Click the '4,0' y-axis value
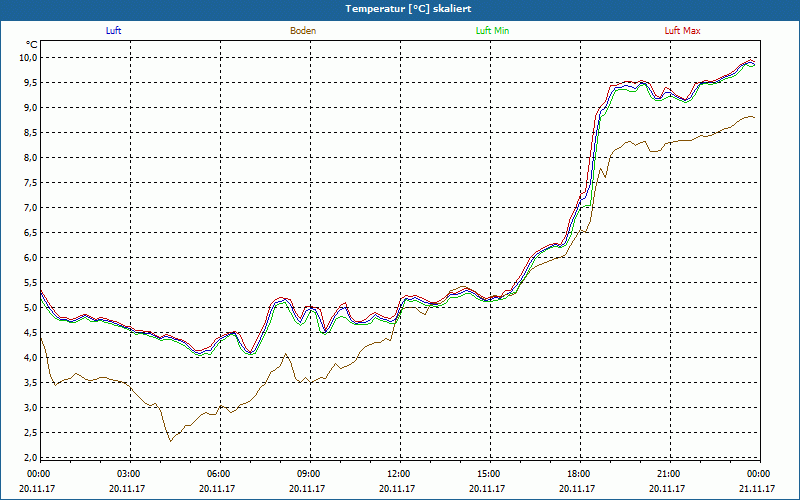Viewport: 800px width, 500px height. (31, 358)
